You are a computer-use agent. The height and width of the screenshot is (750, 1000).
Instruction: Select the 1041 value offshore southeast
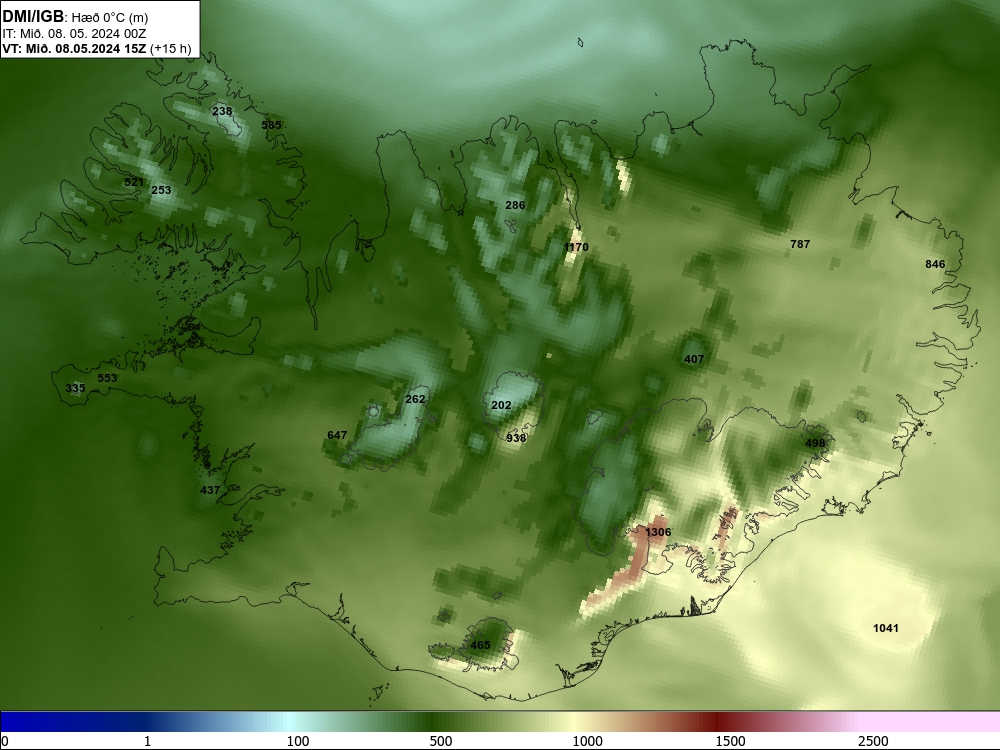(886, 628)
